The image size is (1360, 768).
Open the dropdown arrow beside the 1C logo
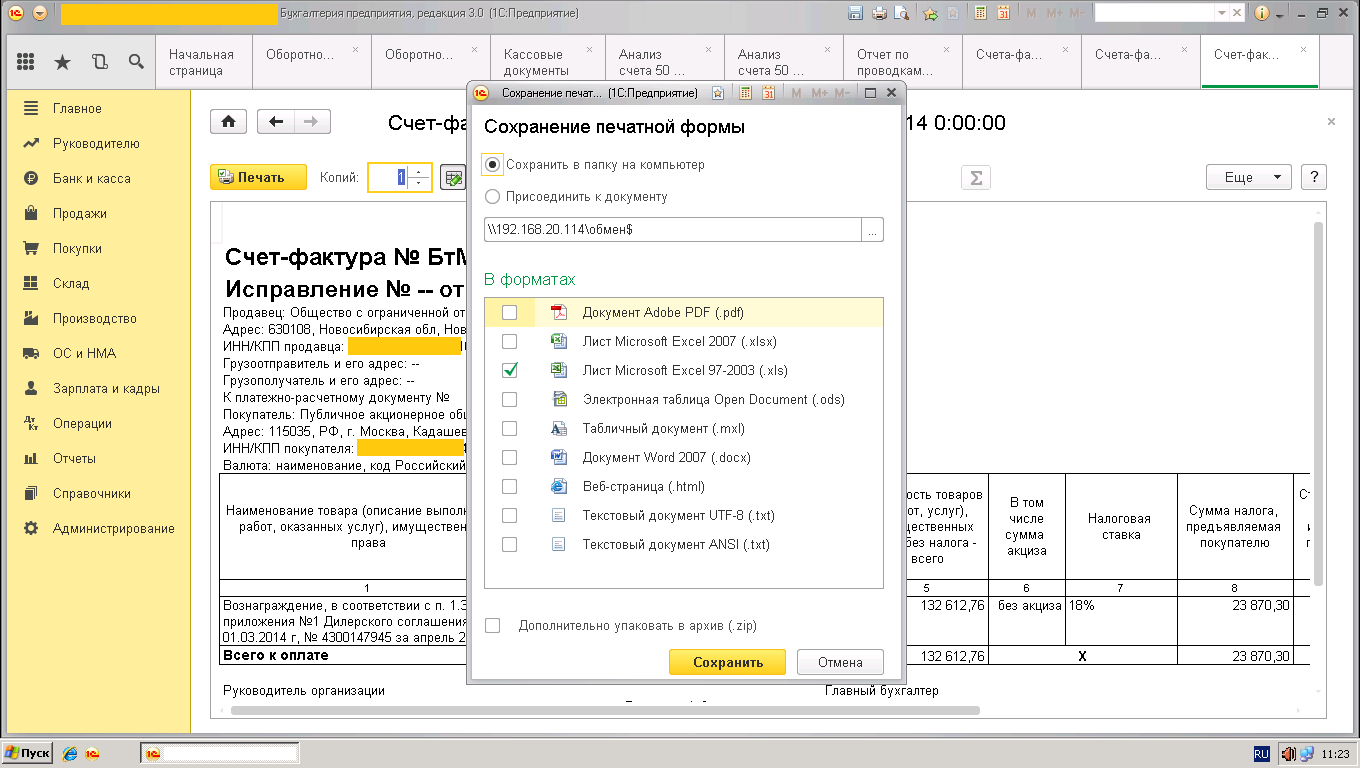point(40,13)
